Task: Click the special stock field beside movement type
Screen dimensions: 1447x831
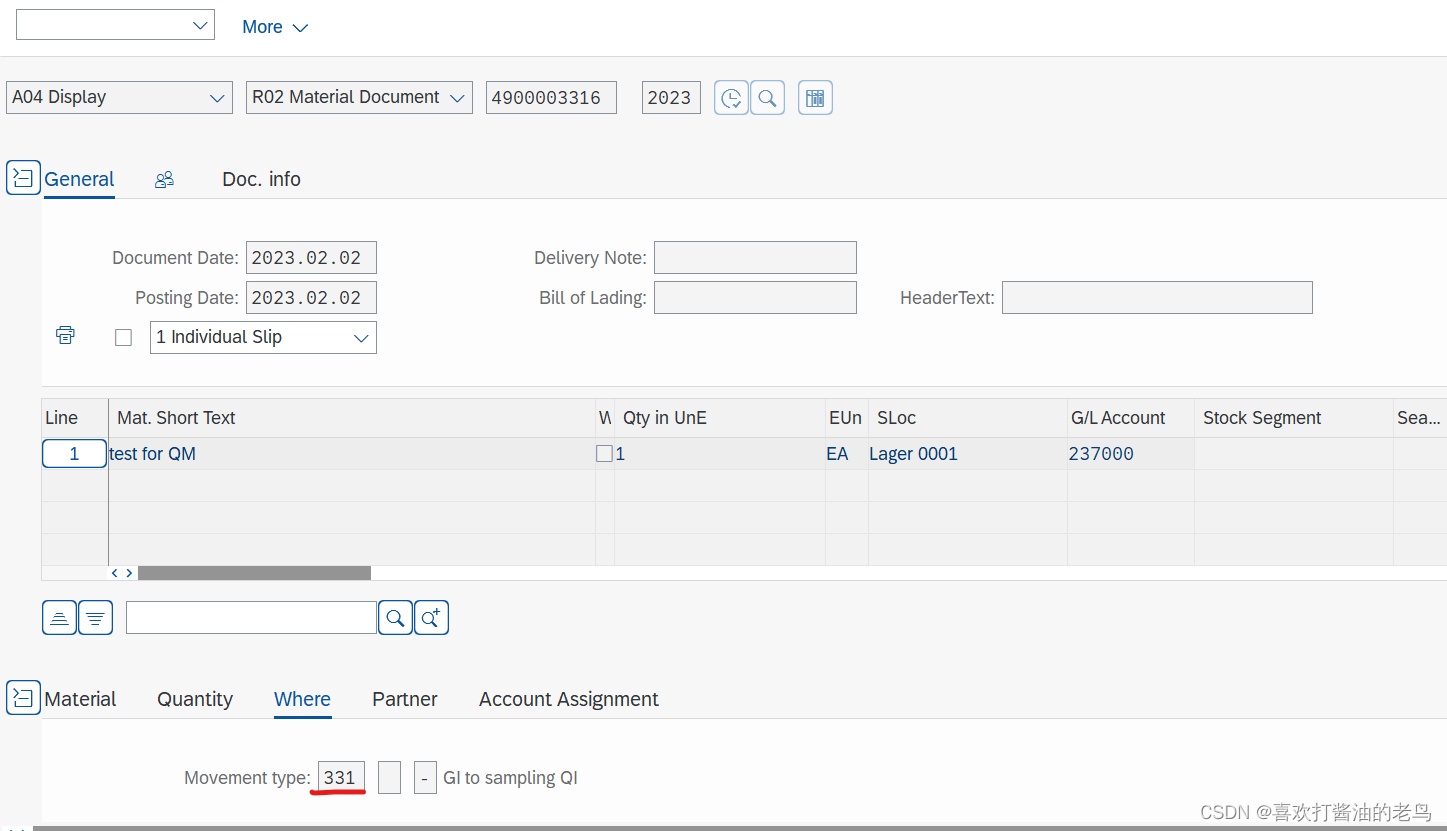Action: (389, 777)
